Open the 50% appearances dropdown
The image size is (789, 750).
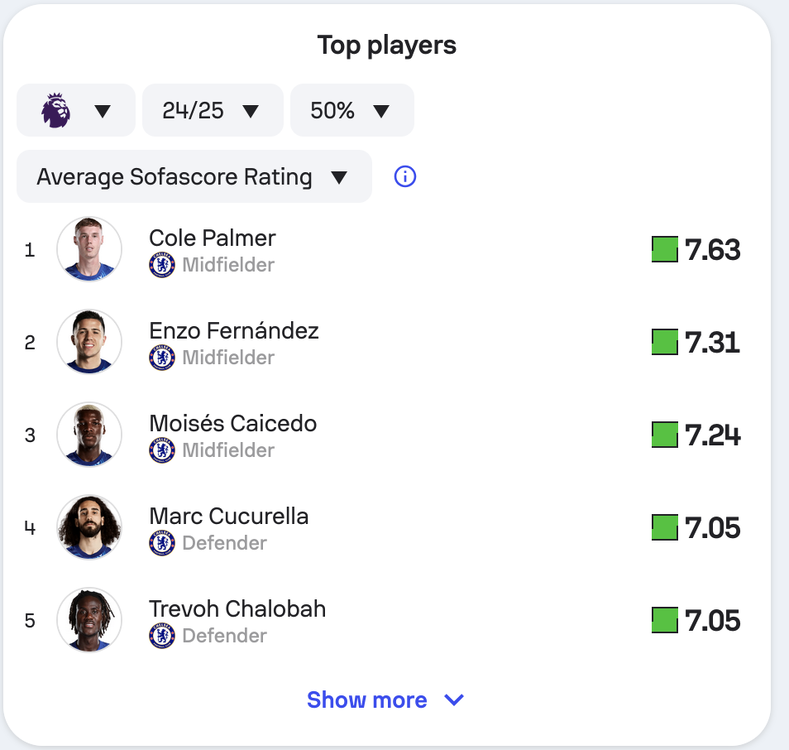point(352,110)
